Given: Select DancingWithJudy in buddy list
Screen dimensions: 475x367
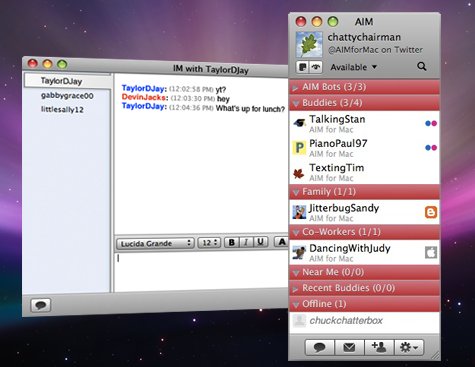Looking at the screenshot, I should pyautogui.click(x=364, y=252).
